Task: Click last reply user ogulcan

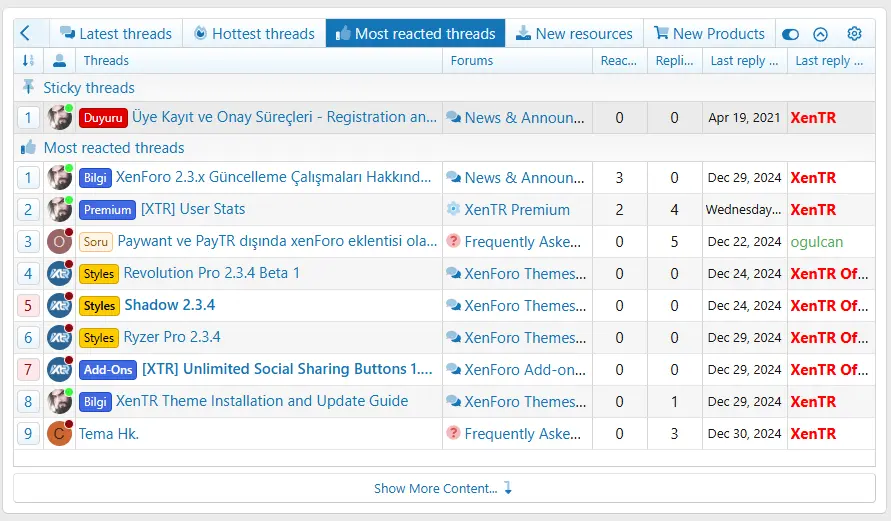Action: tap(817, 241)
